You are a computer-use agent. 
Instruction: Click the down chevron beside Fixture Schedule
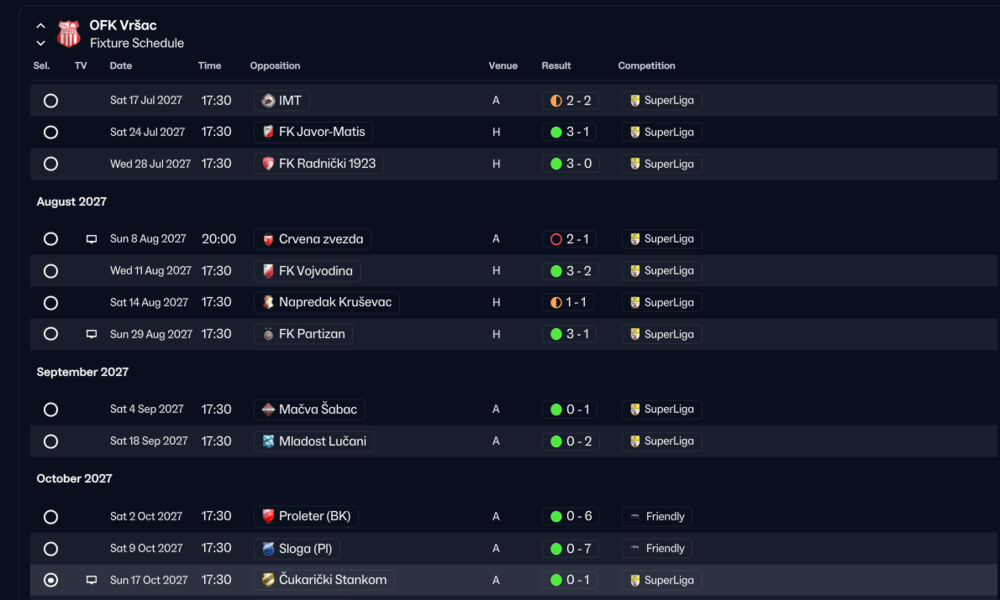click(x=41, y=43)
